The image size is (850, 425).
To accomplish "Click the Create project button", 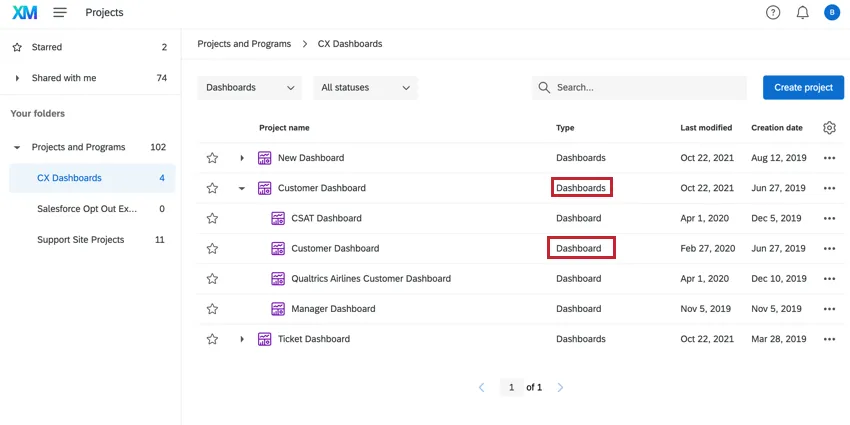I will (803, 88).
